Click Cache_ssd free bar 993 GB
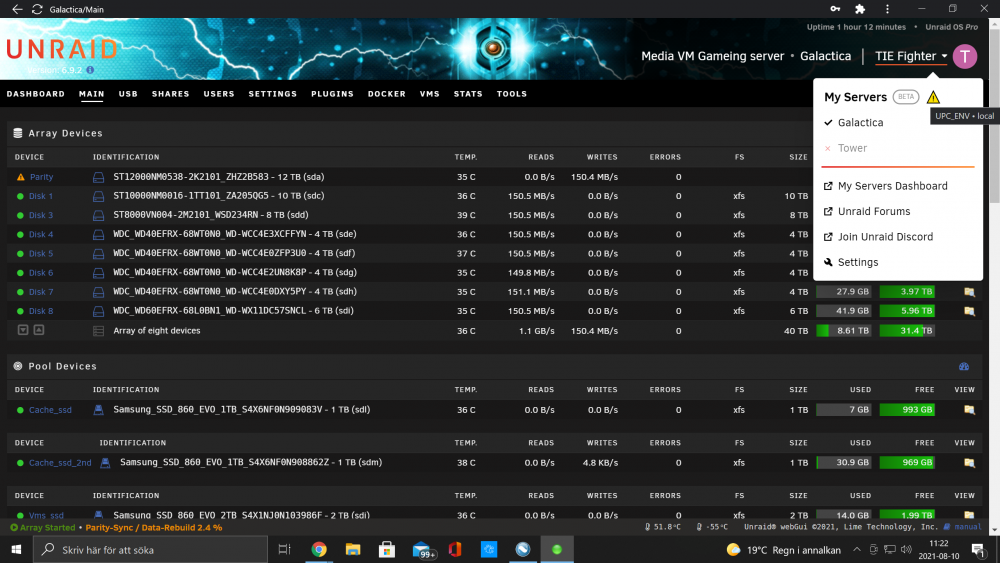This screenshot has height=563, width=1000. click(x=907, y=410)
